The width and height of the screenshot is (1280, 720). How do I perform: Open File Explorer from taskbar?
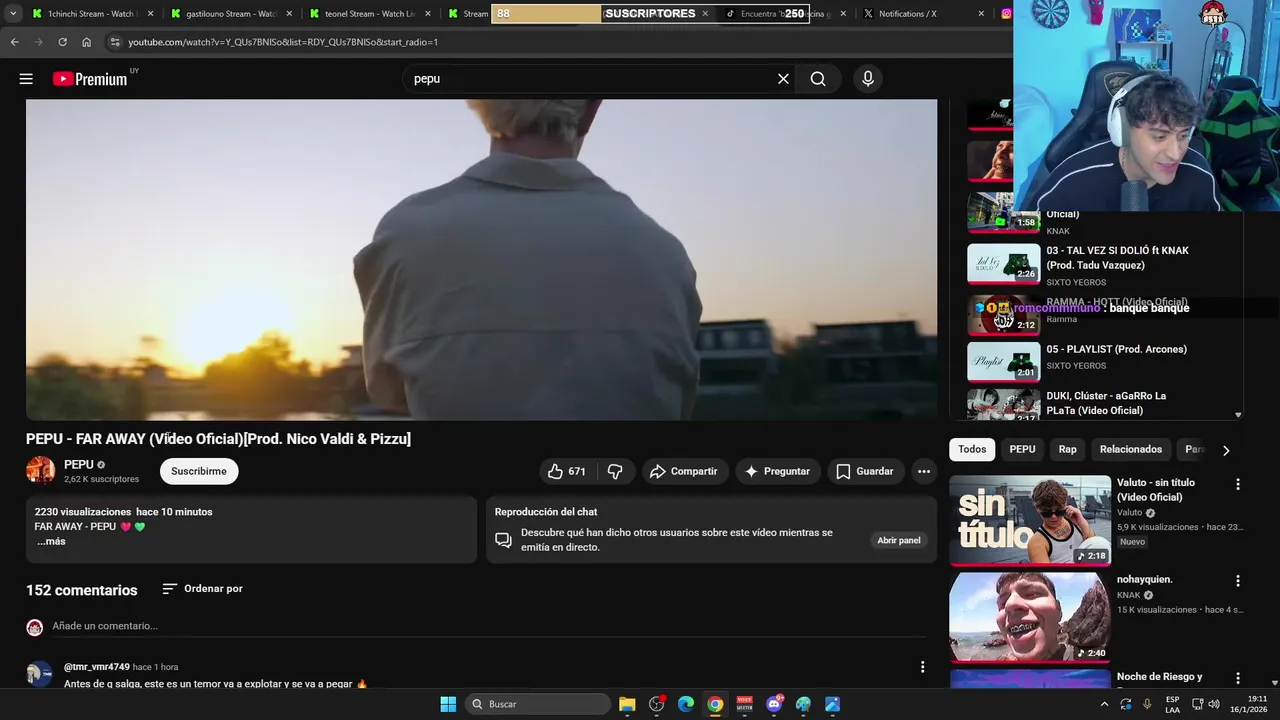point(627,704)
